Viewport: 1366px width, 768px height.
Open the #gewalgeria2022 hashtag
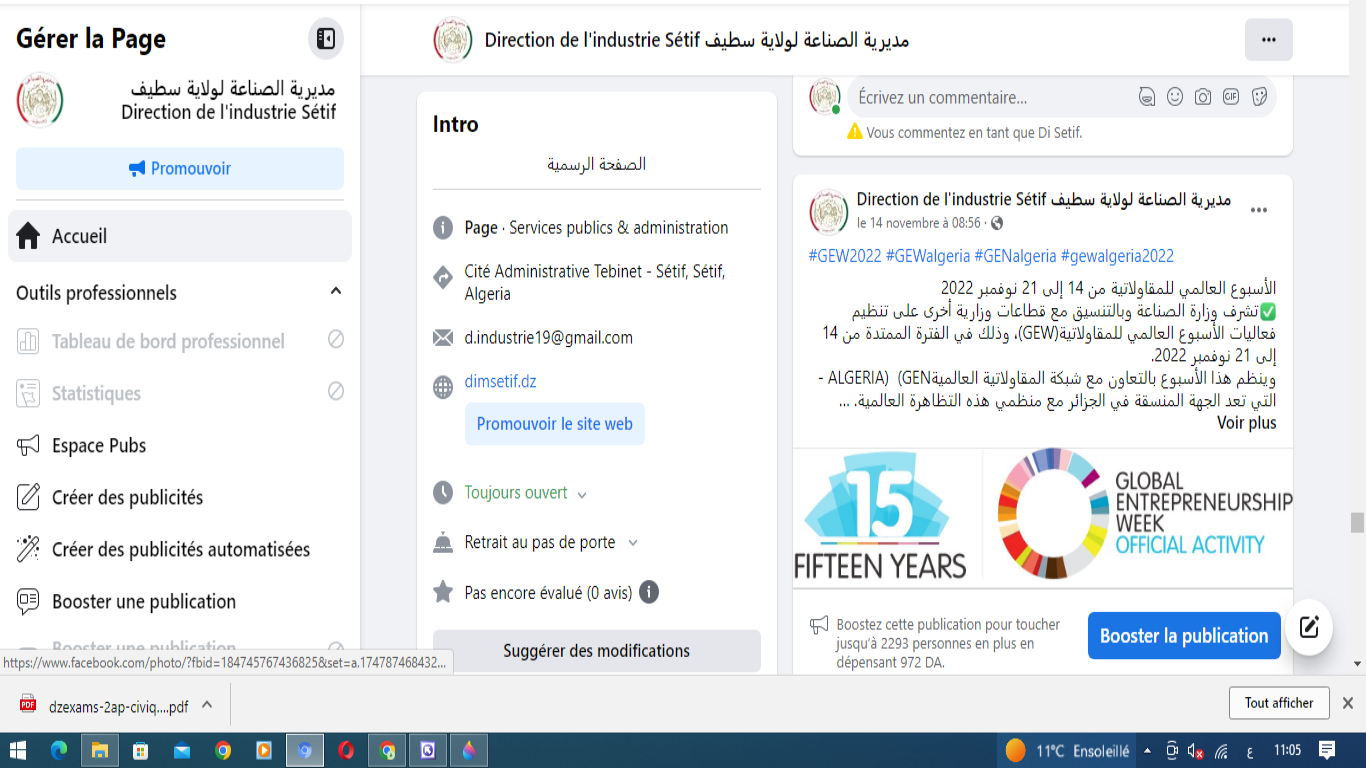1118,256
